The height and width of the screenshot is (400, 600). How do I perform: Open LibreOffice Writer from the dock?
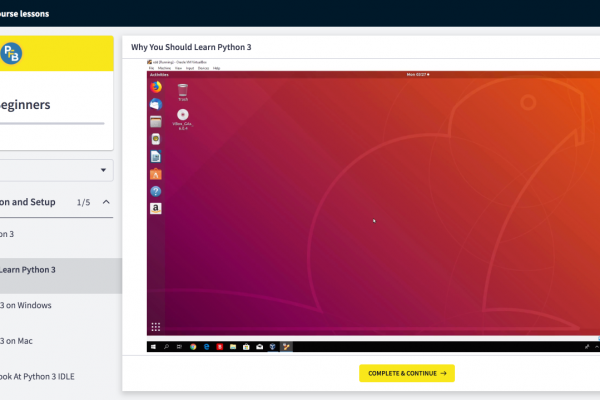[156, 157]
